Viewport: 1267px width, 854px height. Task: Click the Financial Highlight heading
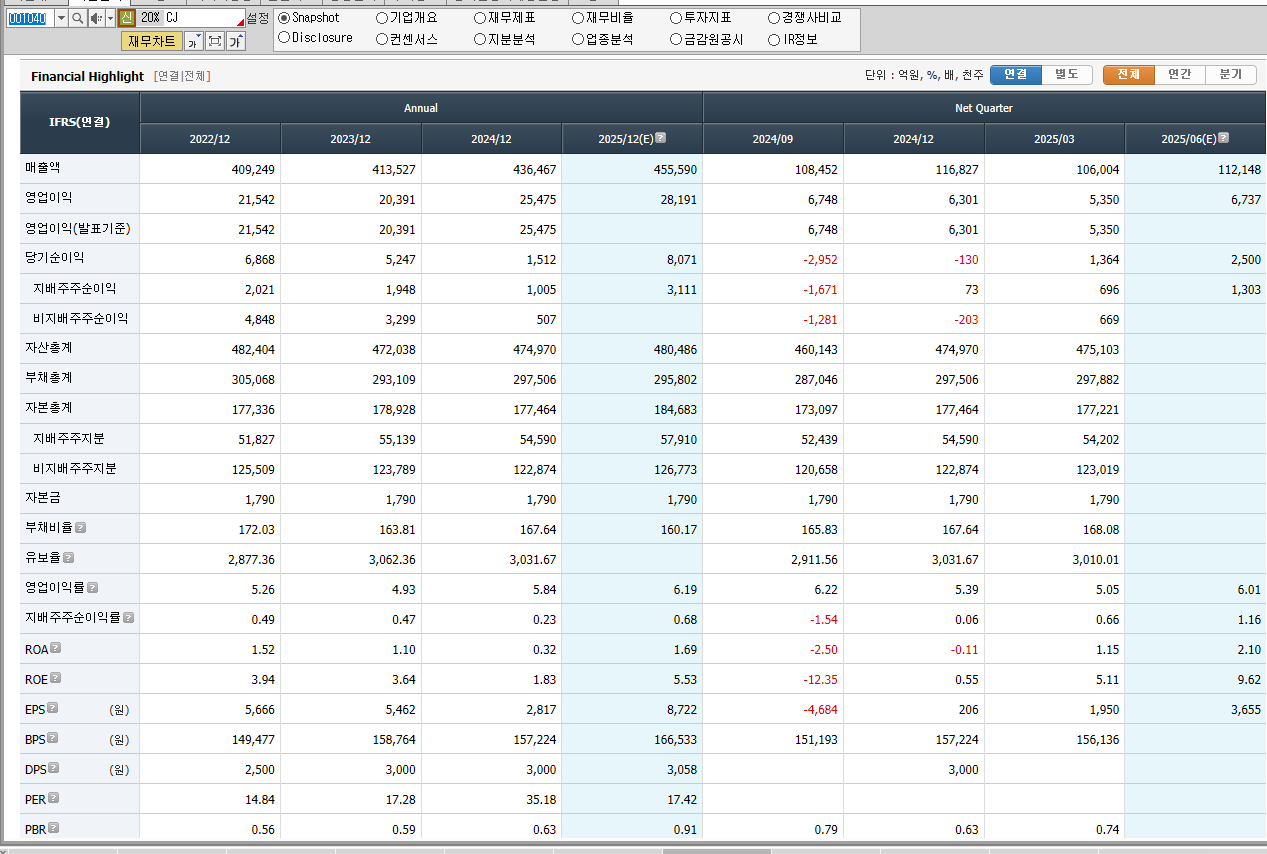click(x=87, y=76)
